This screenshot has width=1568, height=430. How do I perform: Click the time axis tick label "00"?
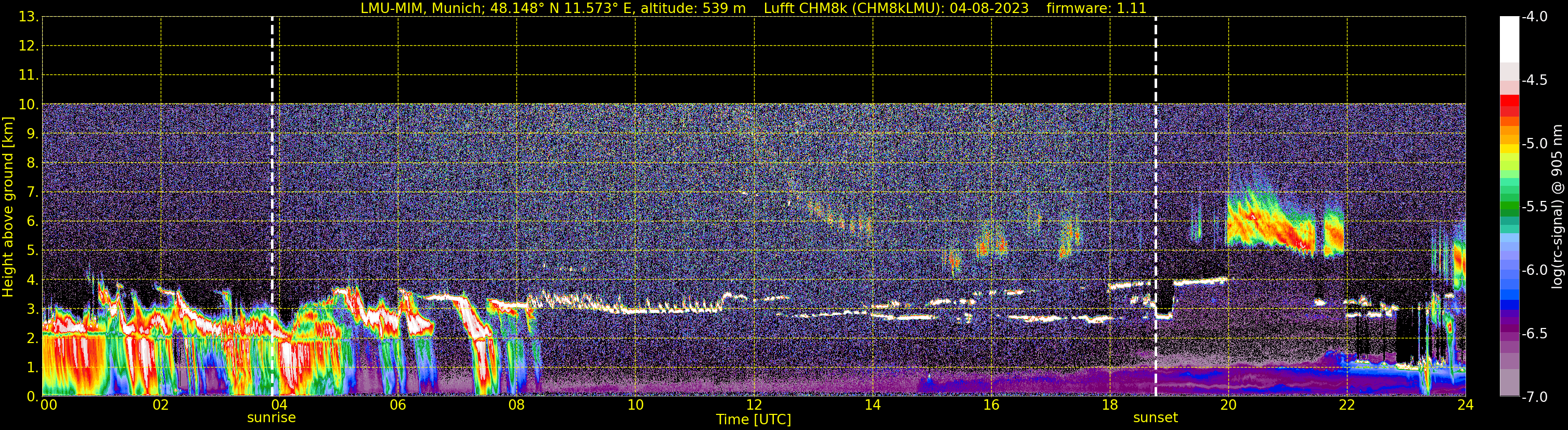point(48,405)
